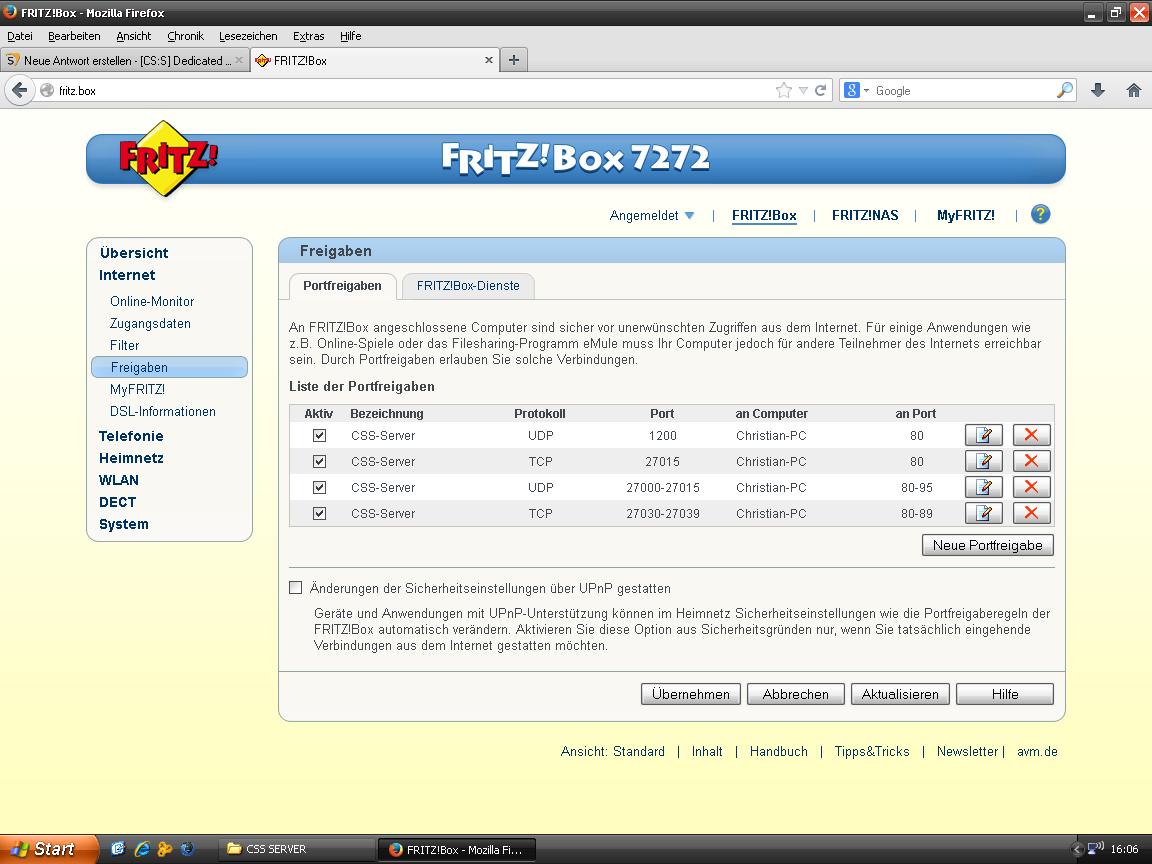Open the Windows Start menu
Image resolution: width=1152 pixels, height=864 pixels.
coord(48,849)
